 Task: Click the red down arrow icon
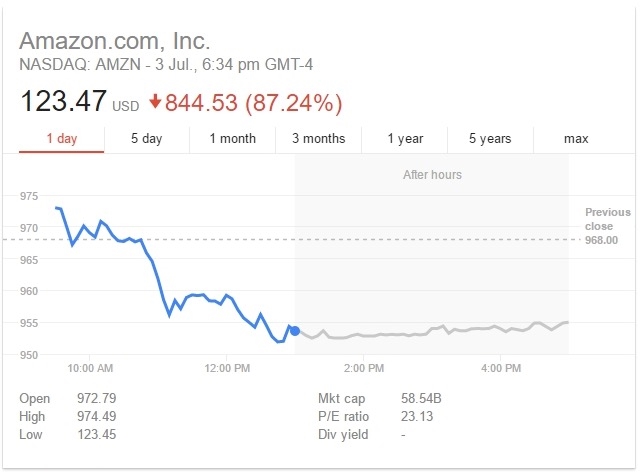point(155,102)
